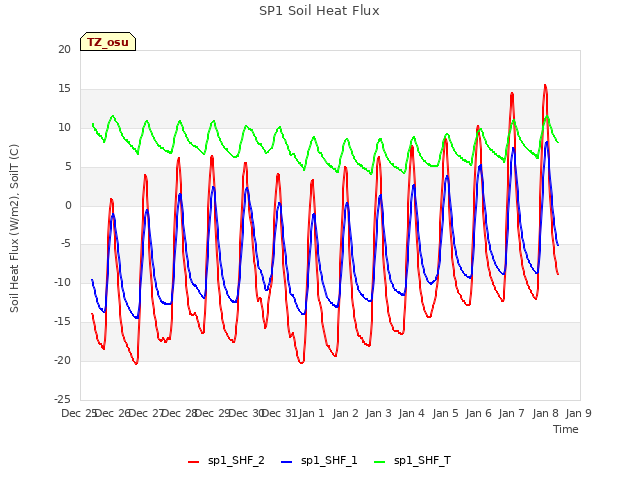640x480 pixels.
Task: Click the Jan 9 x-axis tick label
Action: click(x=578, y=413)
